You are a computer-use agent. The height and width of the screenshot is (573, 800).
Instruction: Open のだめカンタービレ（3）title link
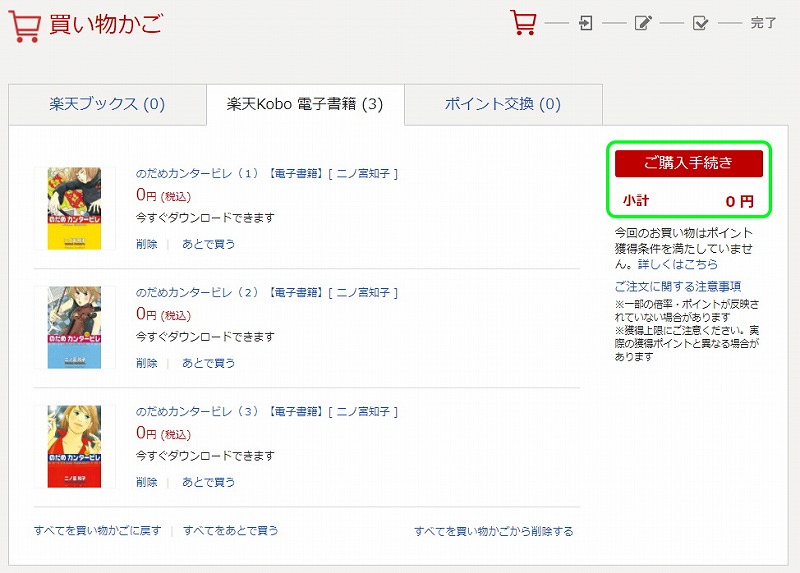pyautogui.click(x=267, y=411)
